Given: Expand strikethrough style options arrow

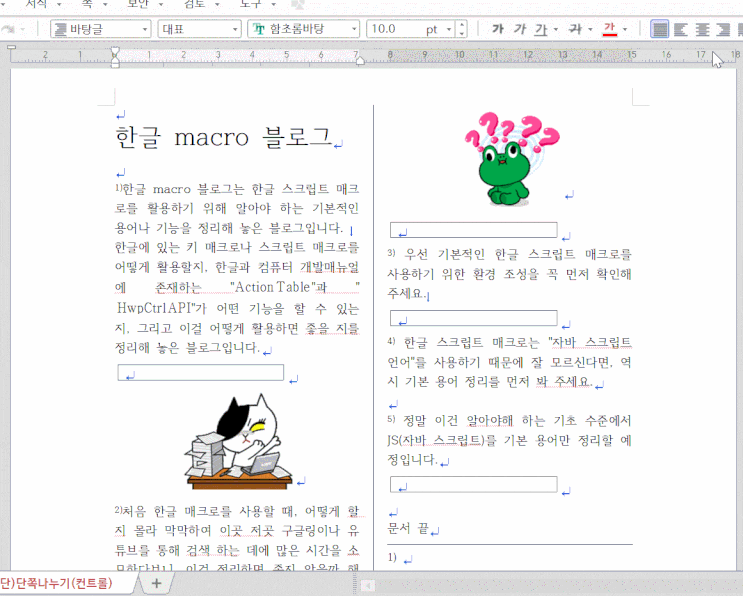Looking at the screenshot, I should pos(590,29).
